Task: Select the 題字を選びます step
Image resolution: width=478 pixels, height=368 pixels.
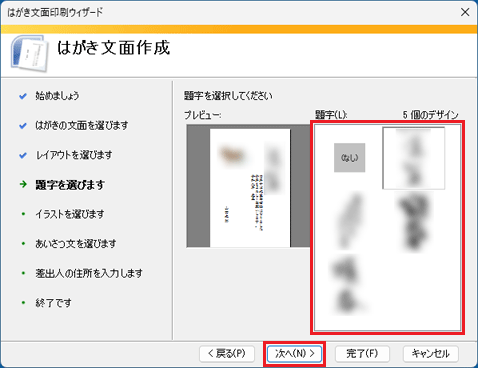Action: [x=70, y=185]
